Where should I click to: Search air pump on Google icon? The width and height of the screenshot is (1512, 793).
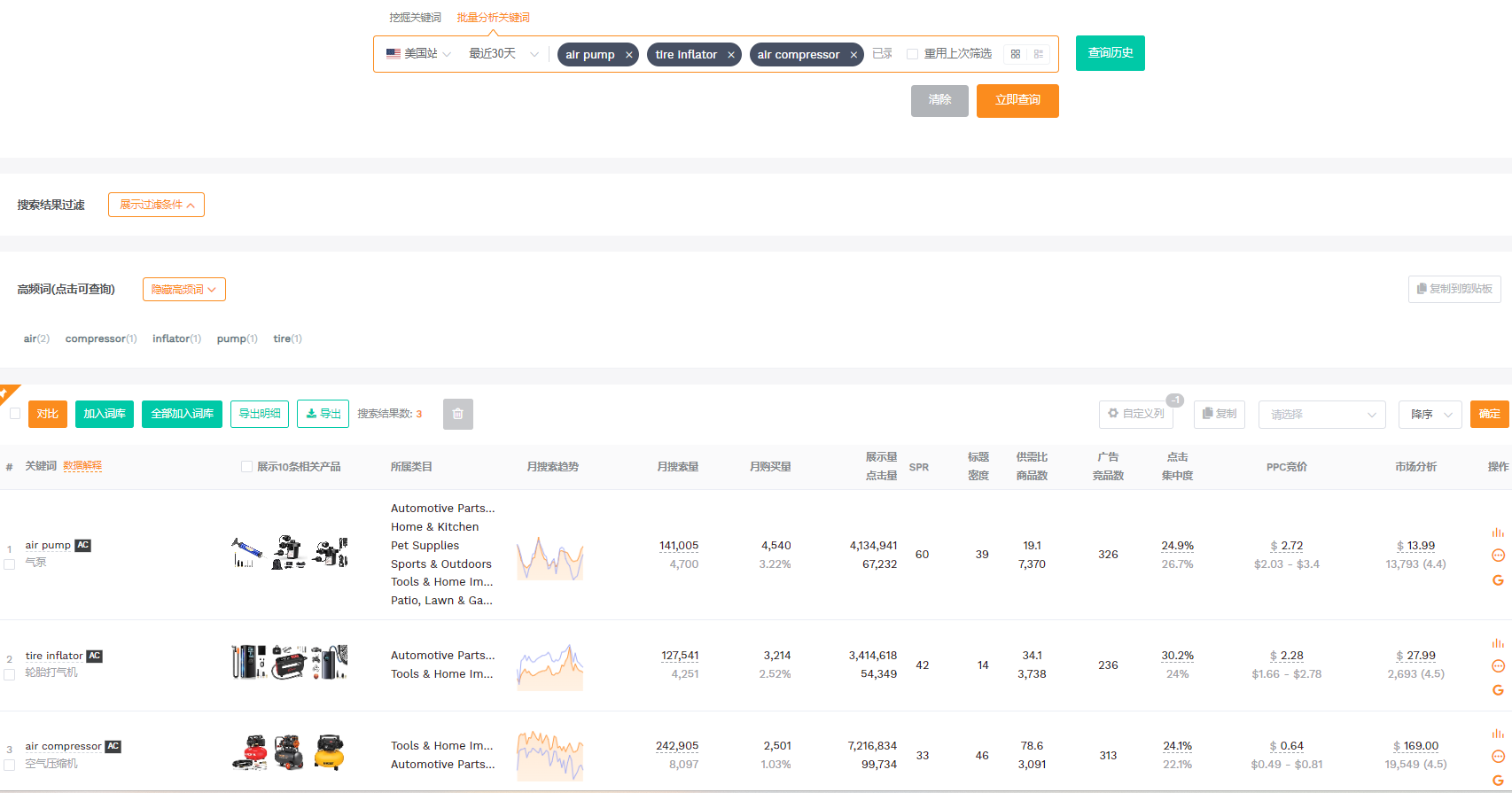(1498, 580)
